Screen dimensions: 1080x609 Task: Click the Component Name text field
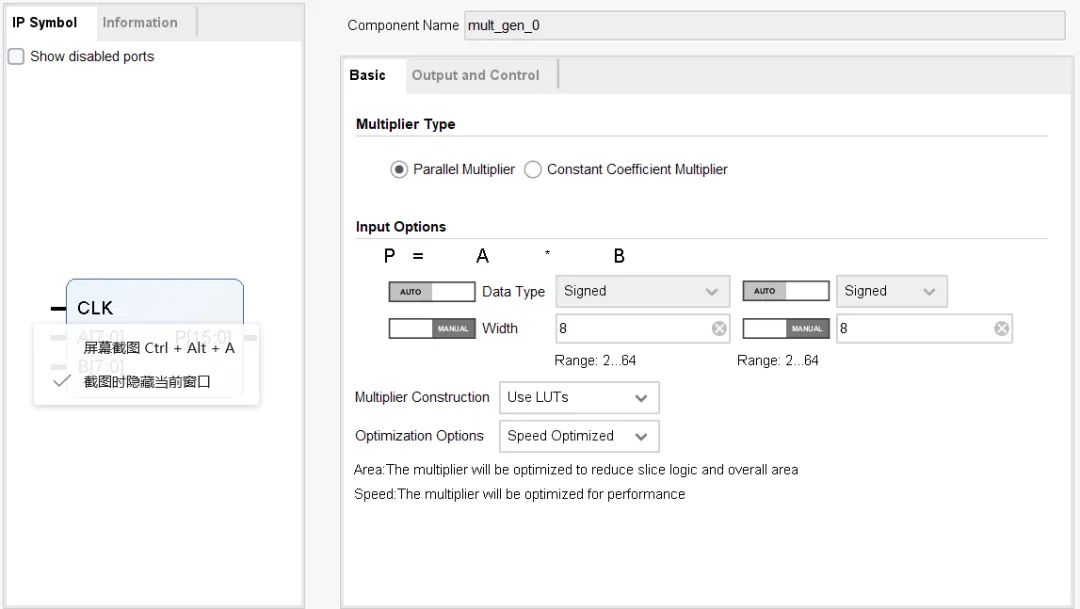763,25
